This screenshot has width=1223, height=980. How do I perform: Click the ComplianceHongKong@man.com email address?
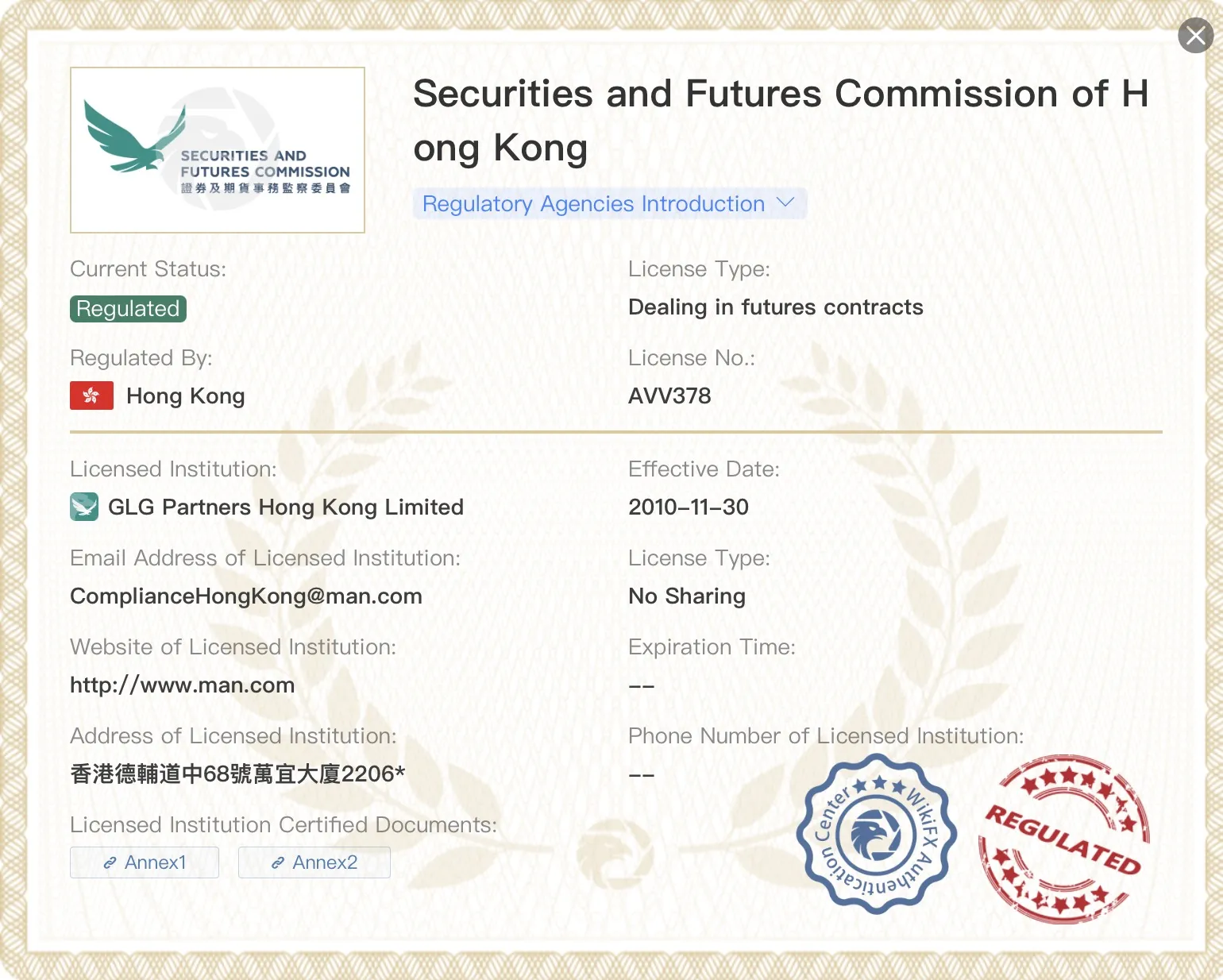tap(246, 596)
